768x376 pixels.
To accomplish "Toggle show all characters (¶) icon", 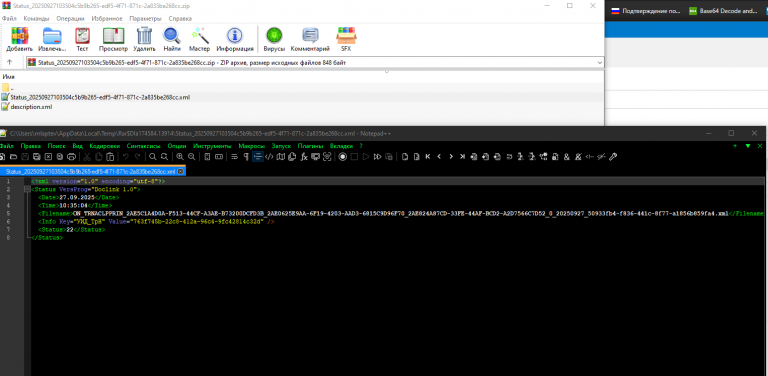I will pos(246,157).
